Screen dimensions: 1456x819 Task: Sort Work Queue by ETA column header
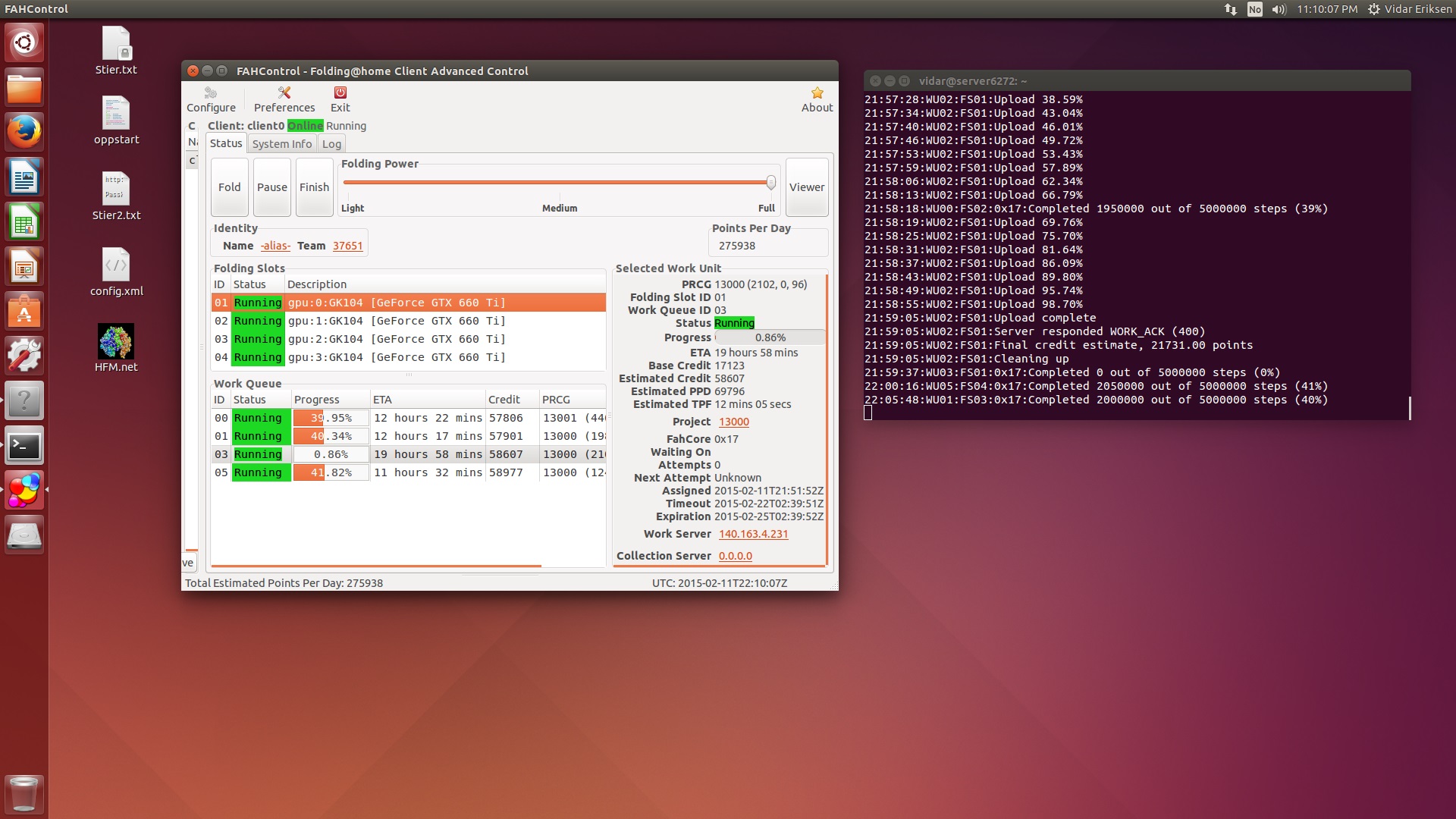[x=428, y=400]
